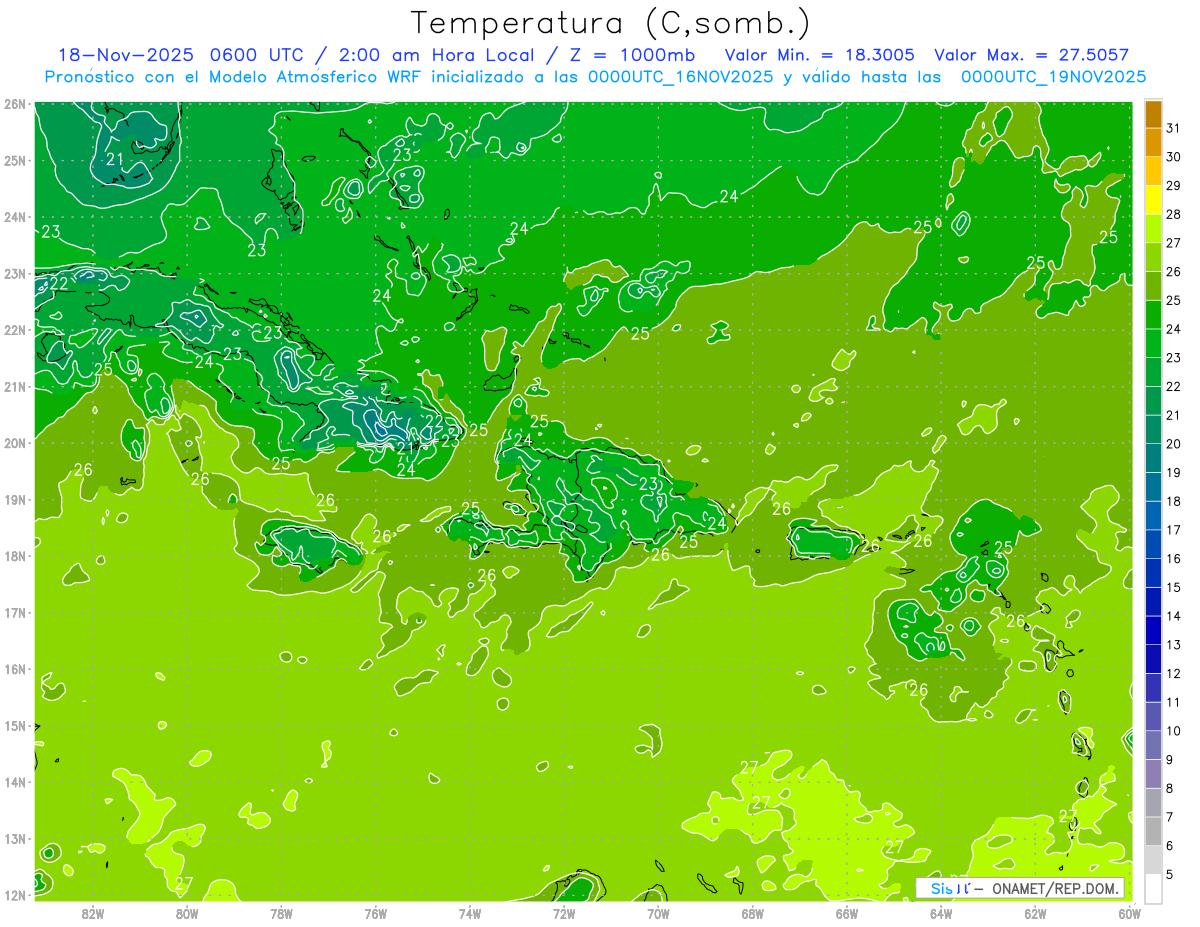The height and width of the screenshot is (927, 1200).
Task: Click the yellow swatch between 28 and 29
Action: tap(1154, 200)
